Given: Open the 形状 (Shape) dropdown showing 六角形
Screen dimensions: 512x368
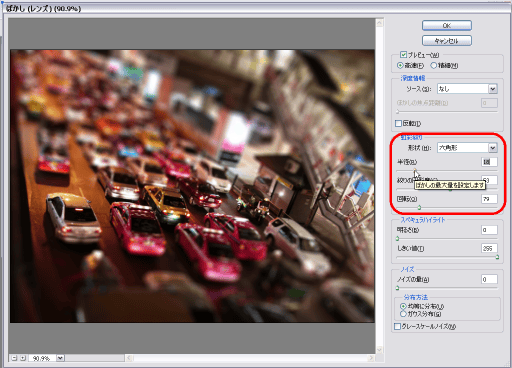Looking at the screenshot, I should [467, 147].
